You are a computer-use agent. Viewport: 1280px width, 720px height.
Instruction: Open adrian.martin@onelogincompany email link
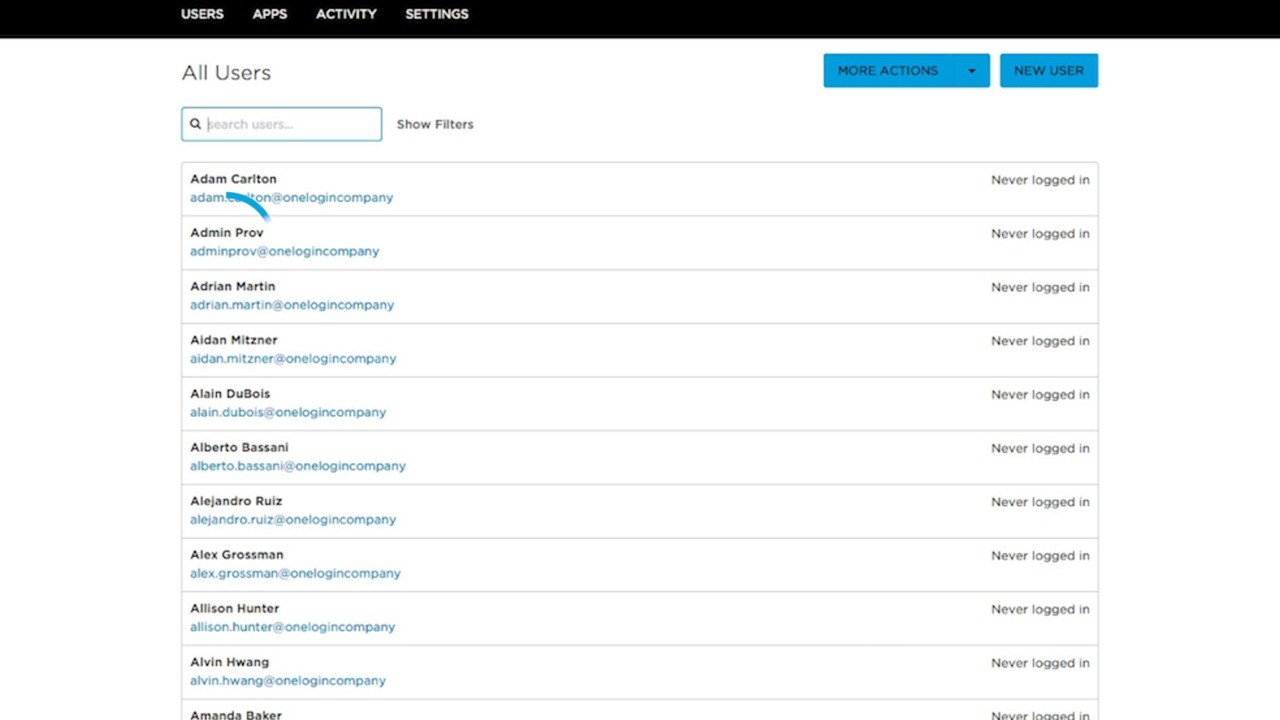pos(291,305)
